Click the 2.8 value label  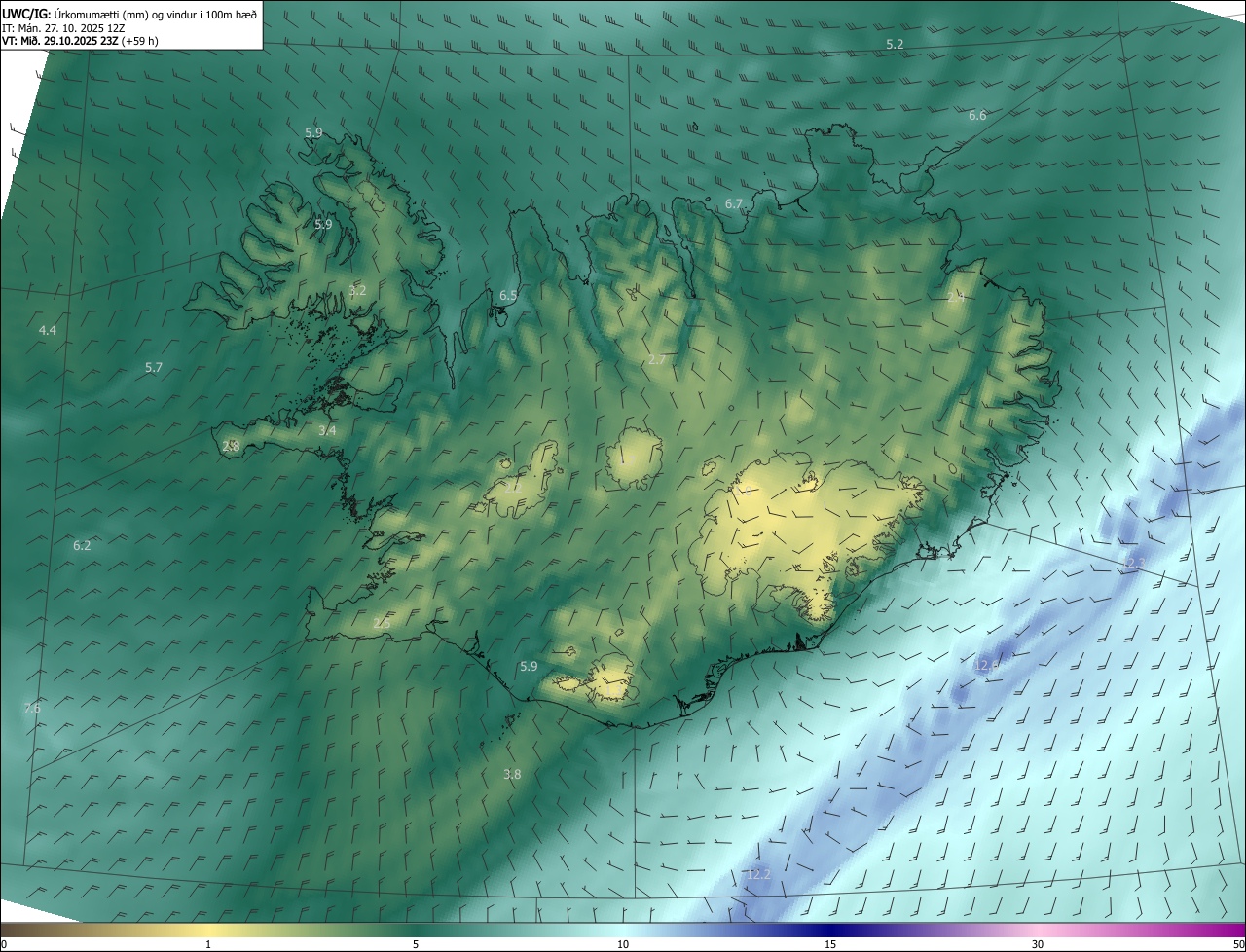[231, 446]
